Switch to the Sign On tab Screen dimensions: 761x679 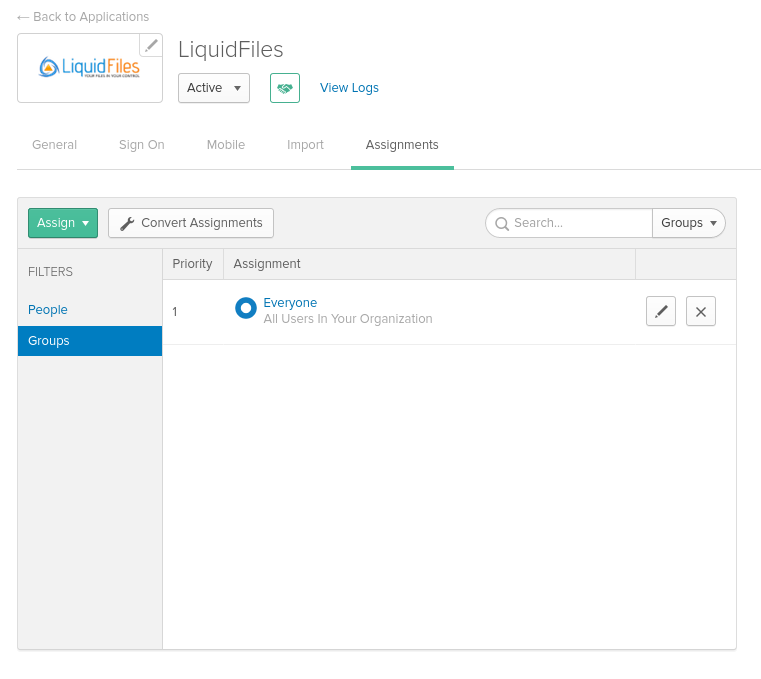click(x=142, y=145)
